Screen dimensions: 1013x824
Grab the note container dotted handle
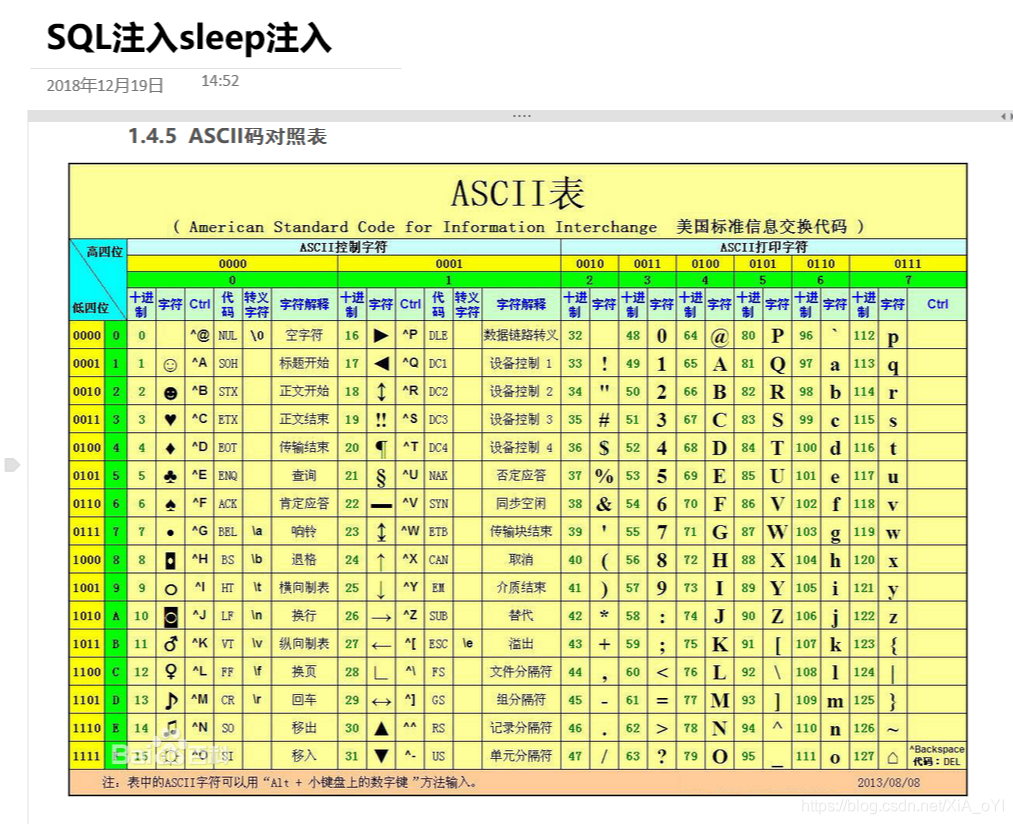521,116
